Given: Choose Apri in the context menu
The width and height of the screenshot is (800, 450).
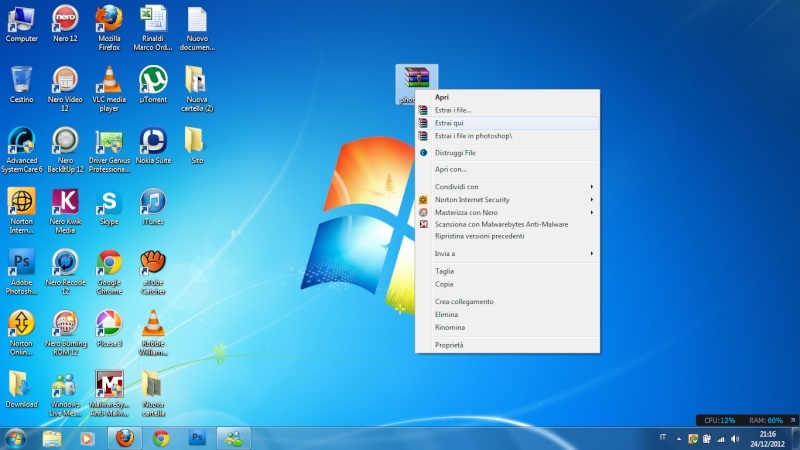Looking at the screenshot, I should (508, 97).
